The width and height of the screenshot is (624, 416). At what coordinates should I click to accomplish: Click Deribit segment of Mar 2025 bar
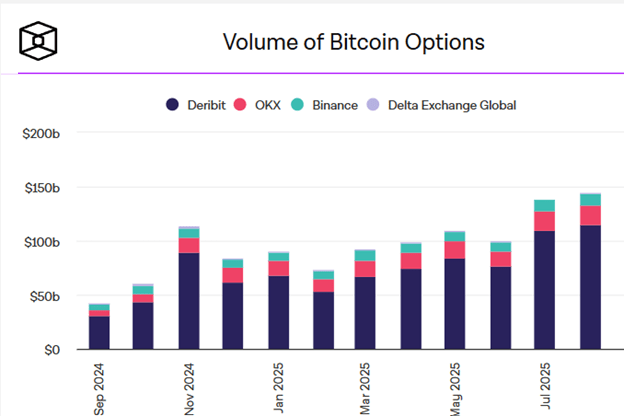coord(365,313)
